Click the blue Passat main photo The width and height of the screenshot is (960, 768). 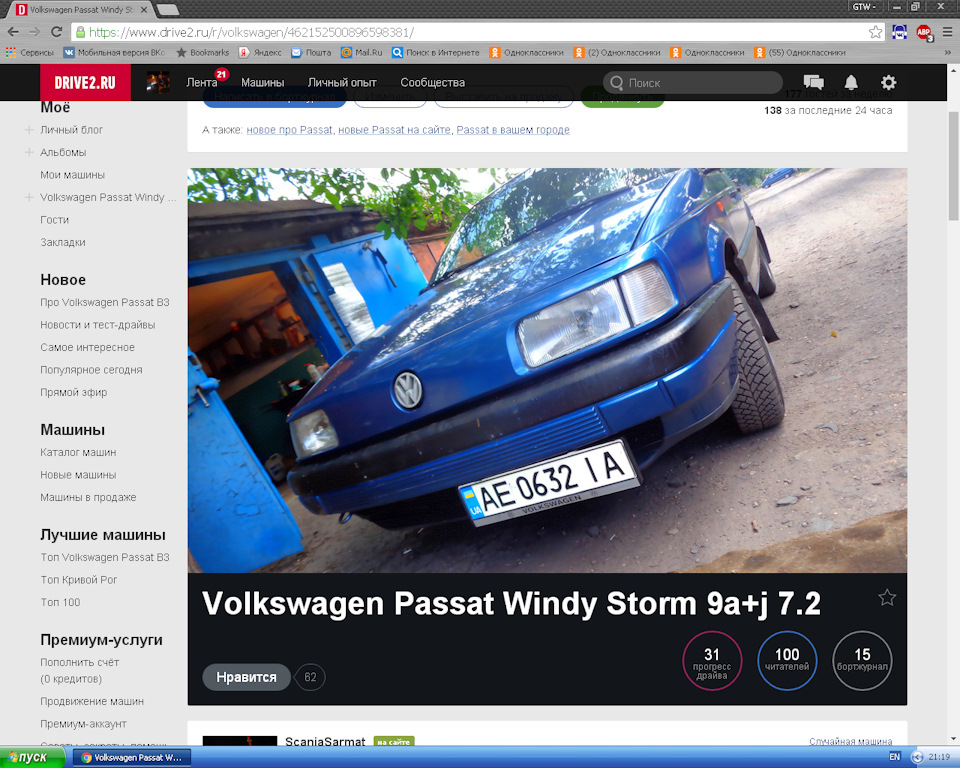(x=547, y=371)
